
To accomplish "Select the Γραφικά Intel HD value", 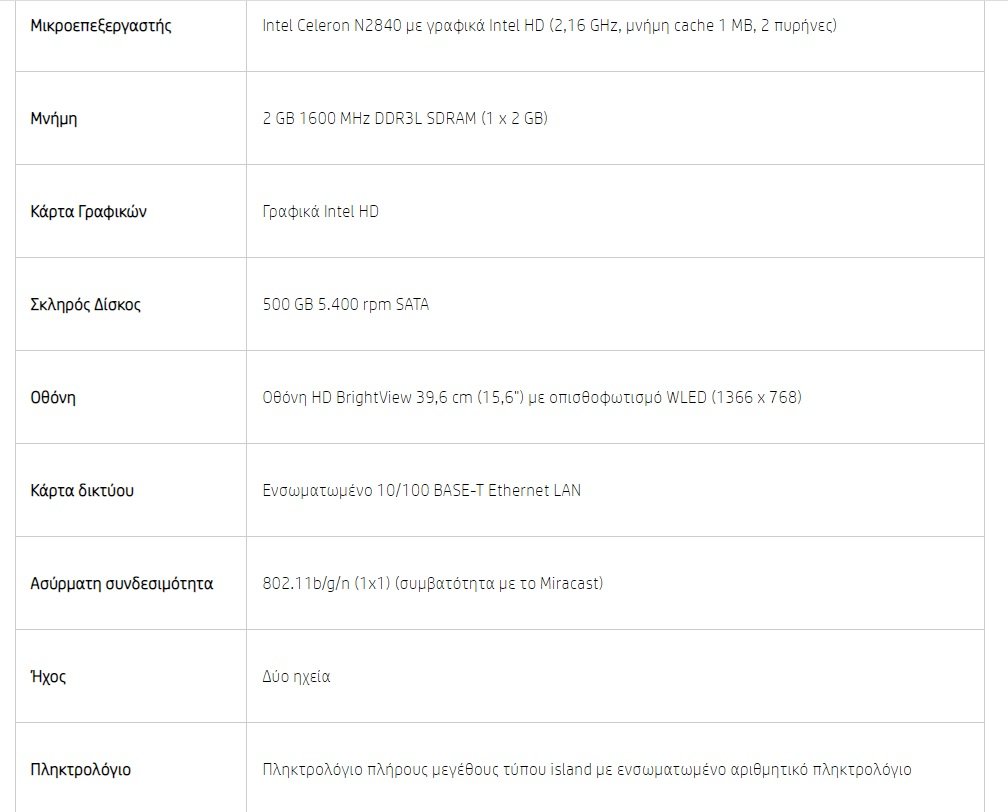I will coord(321,212).
